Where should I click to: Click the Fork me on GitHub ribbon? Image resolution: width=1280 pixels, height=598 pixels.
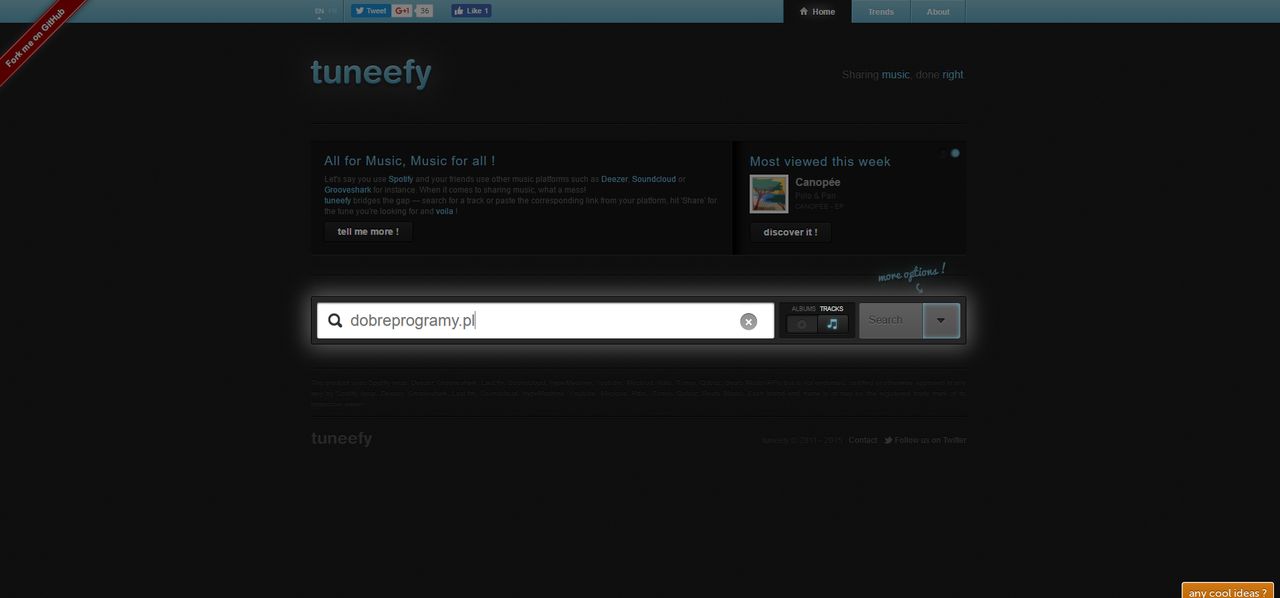coord(38,38)
